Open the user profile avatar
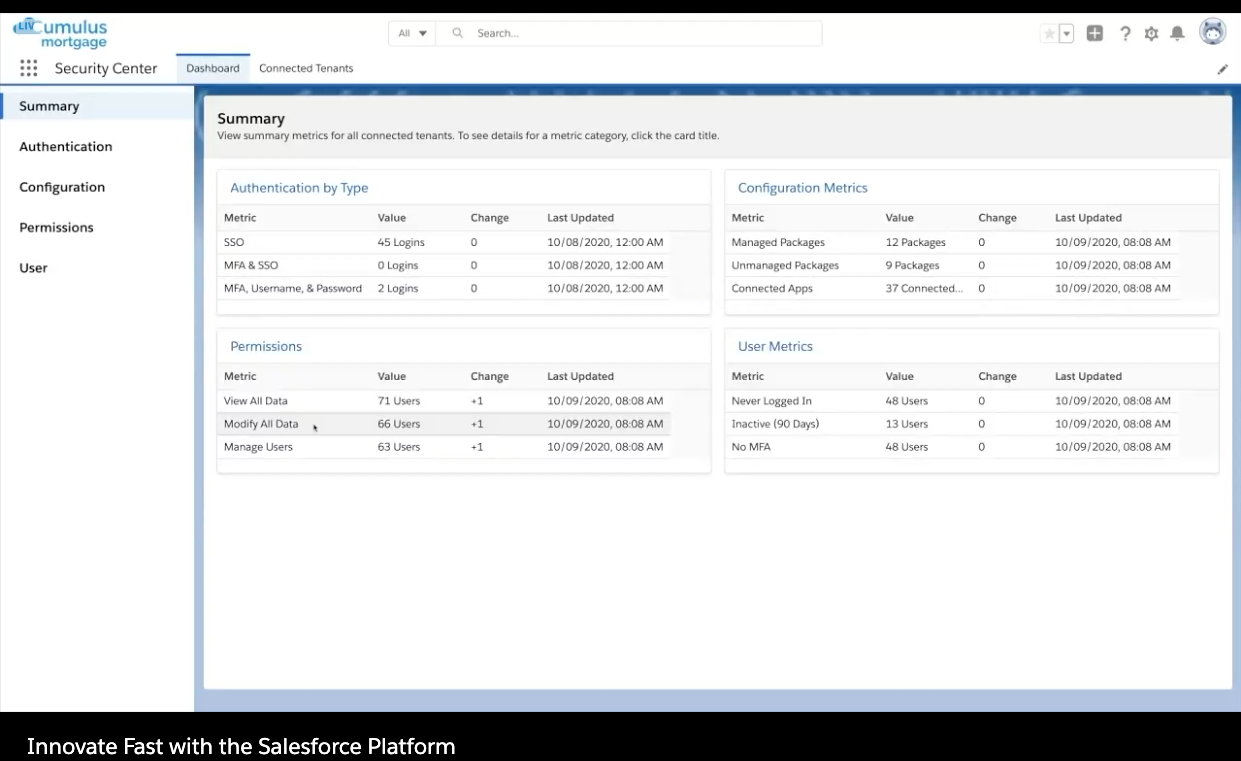This screenshot has height=761, width=1241. pyautogui.click(x=1212, y=32)
